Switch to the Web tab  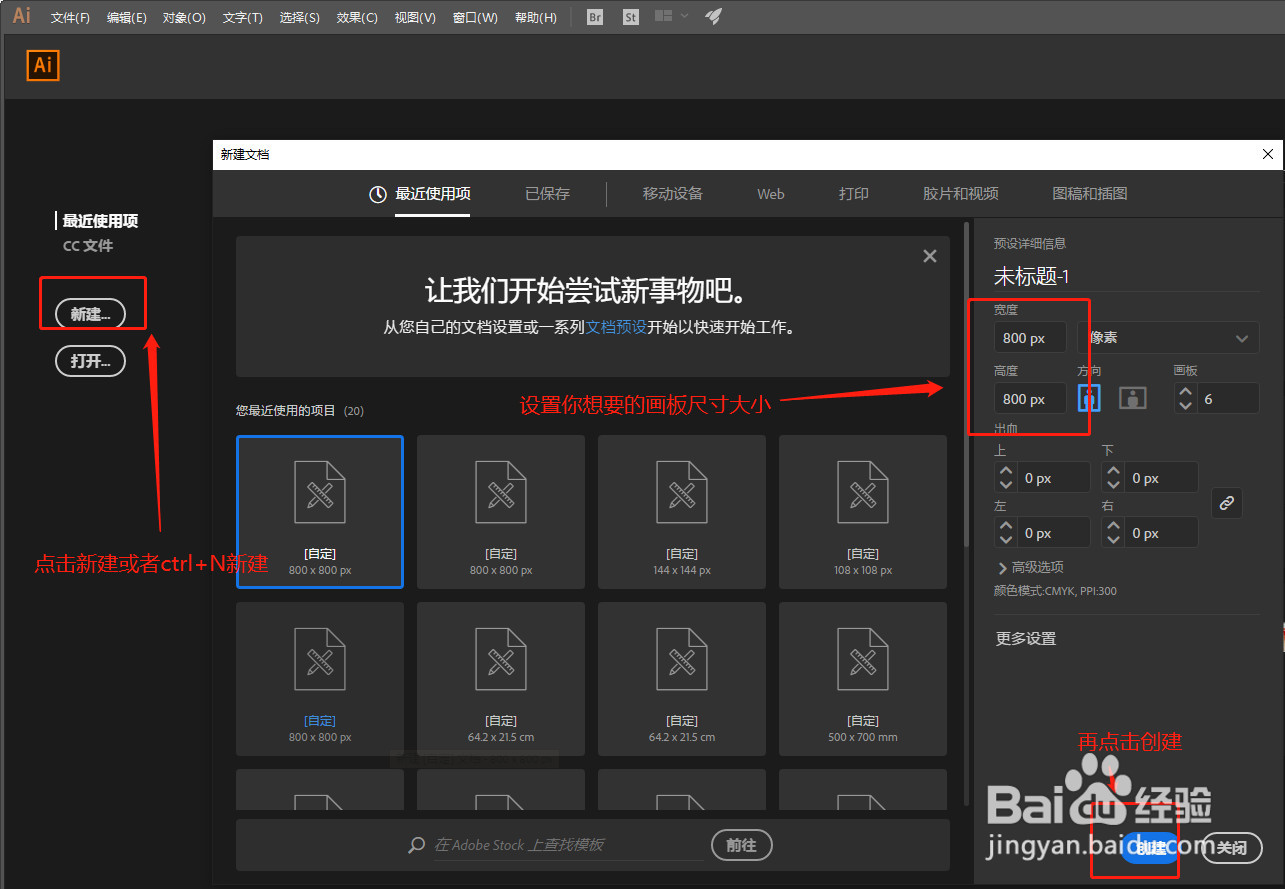[771, 194]
